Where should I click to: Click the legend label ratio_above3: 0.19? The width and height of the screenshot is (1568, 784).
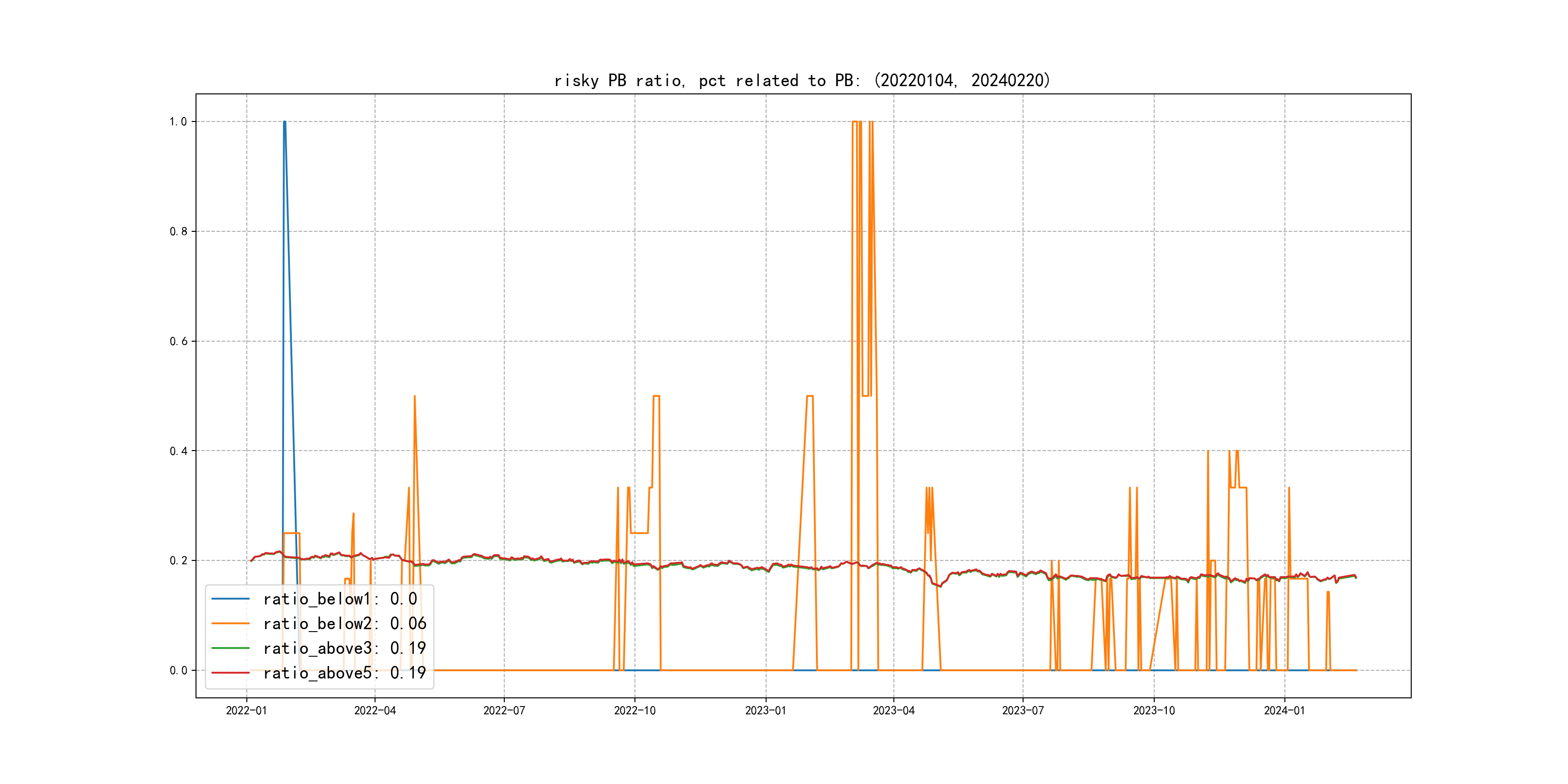coord(345,648)
